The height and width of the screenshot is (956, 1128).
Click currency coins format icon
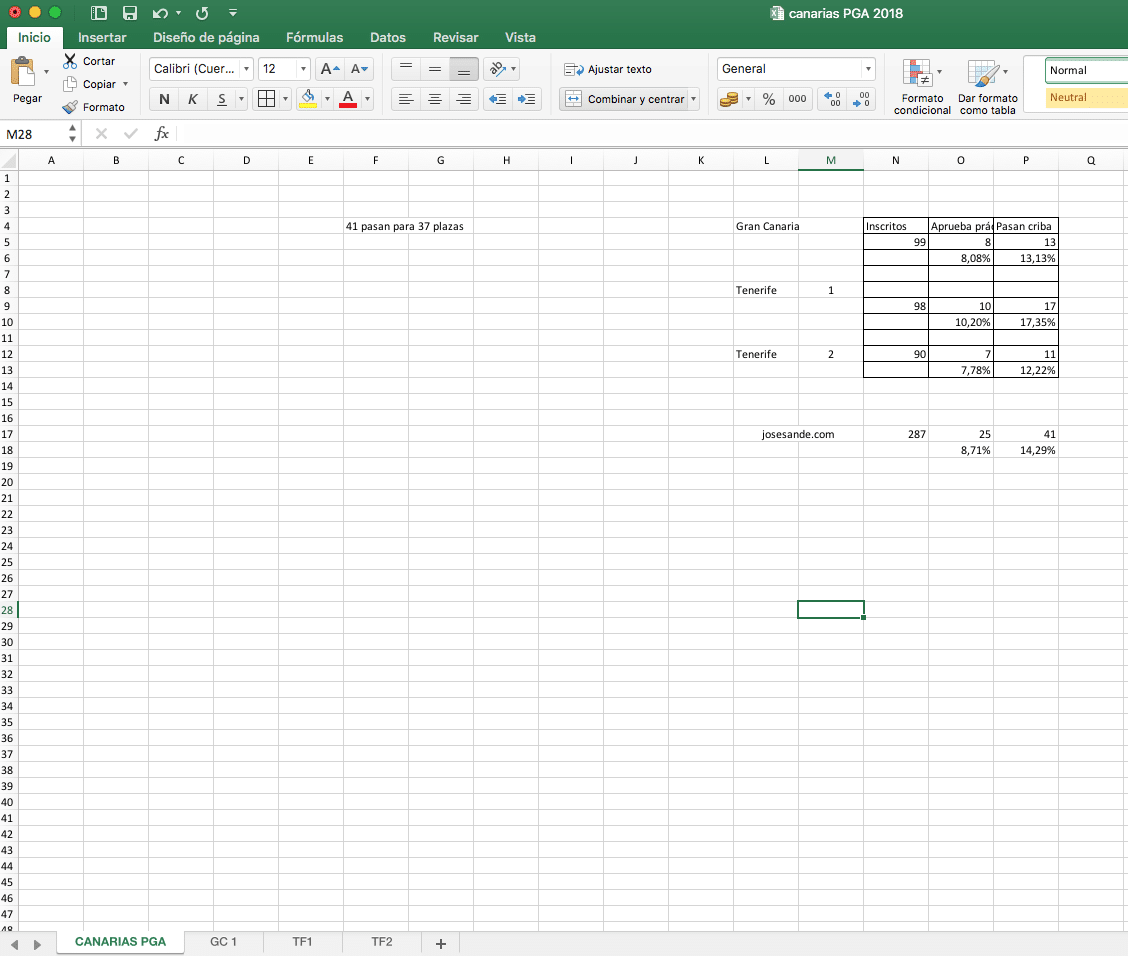point(729,99)
